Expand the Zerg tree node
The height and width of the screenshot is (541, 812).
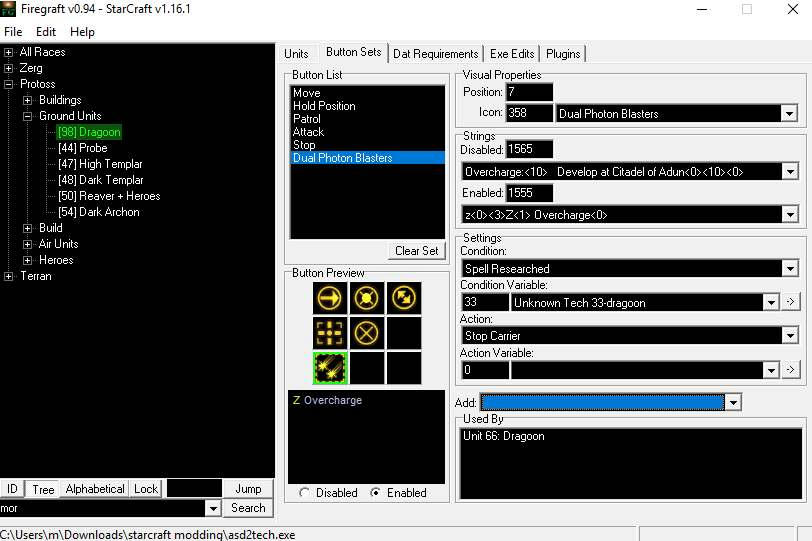pyautogui.click(x=9, y=68)
